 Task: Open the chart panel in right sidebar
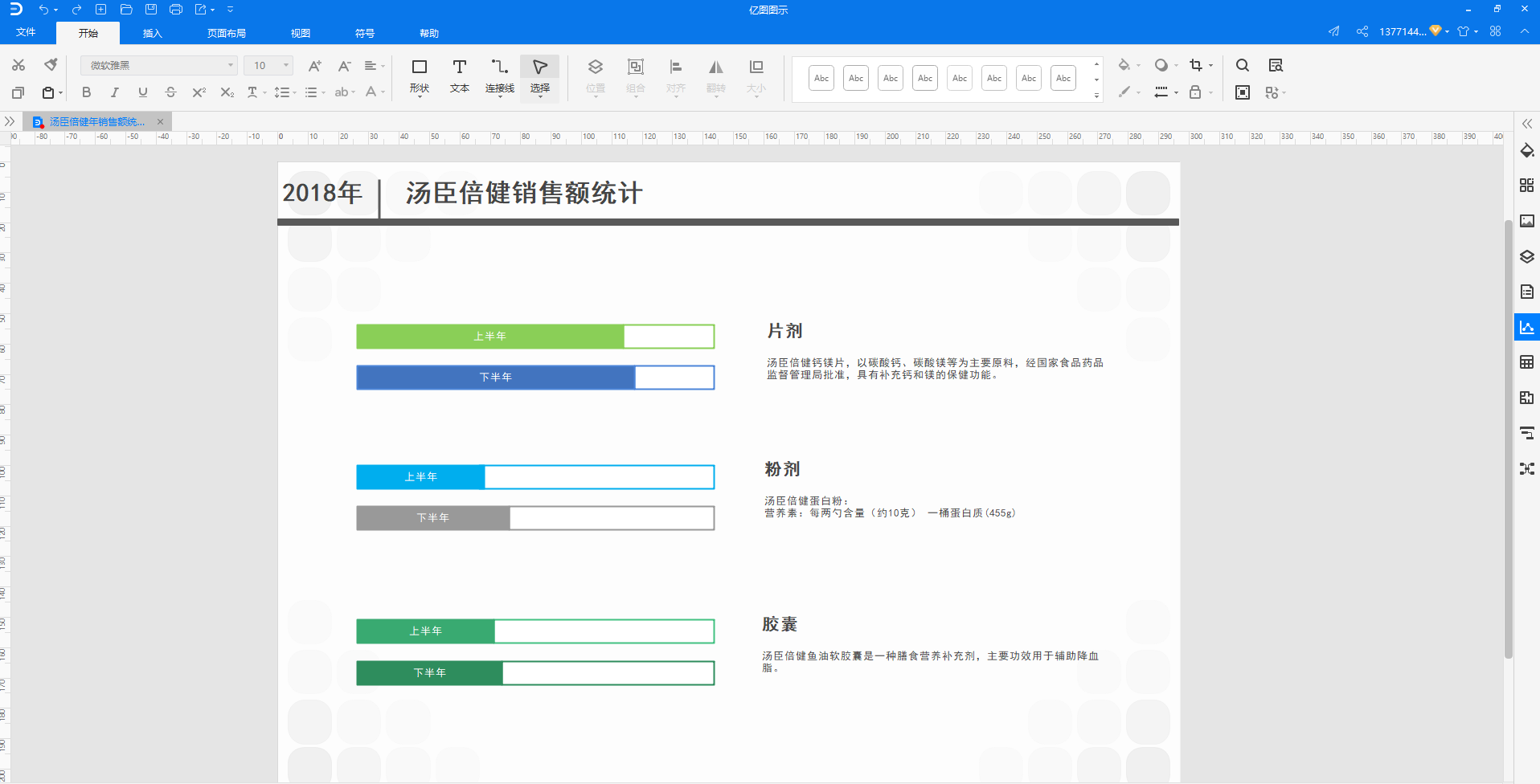[x=1527, y=328]
